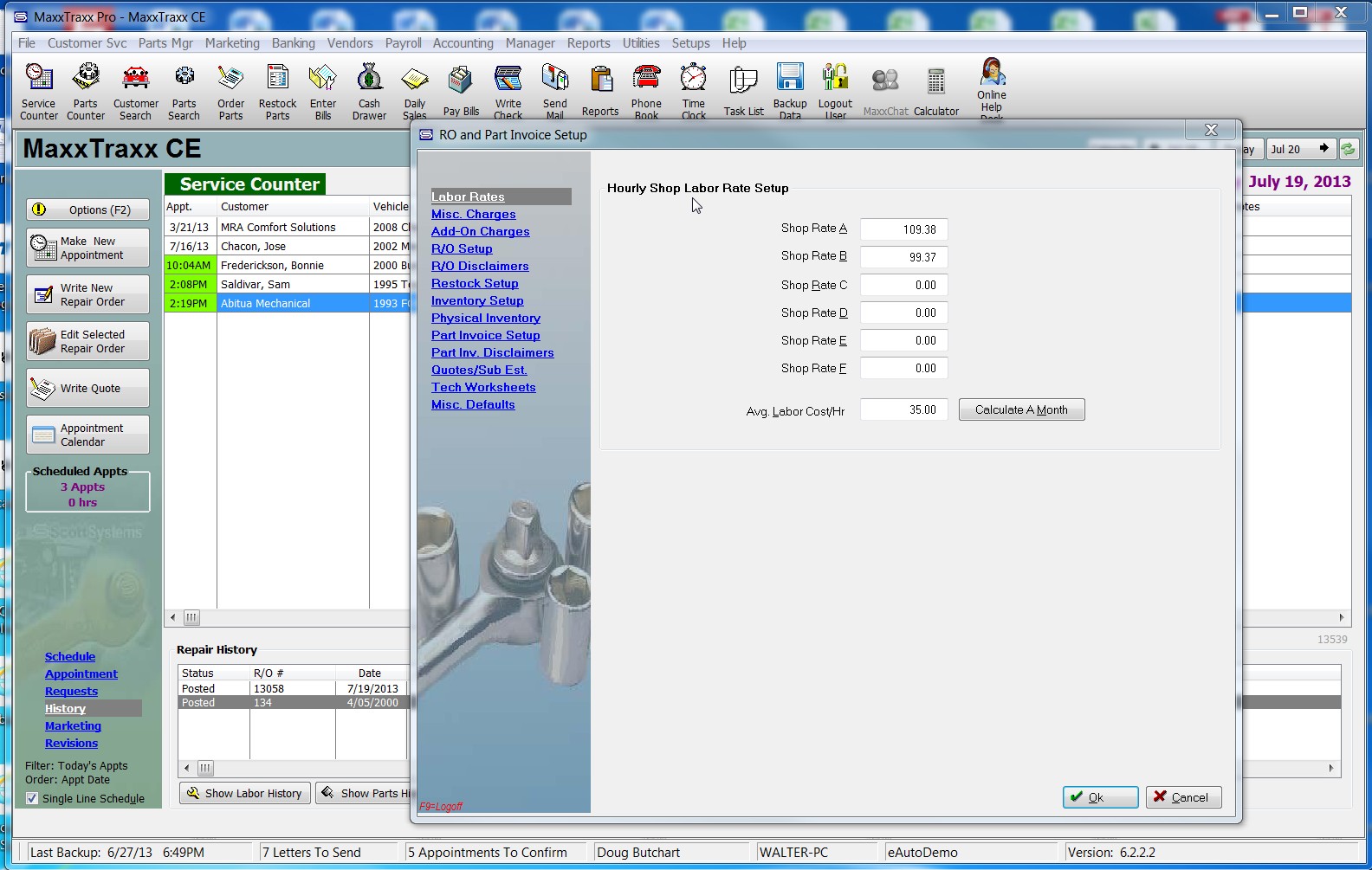This screenshot has width=1372, height=870.
Task: Open the Revisions link in sidebar
Action: [x=71, y=743]
